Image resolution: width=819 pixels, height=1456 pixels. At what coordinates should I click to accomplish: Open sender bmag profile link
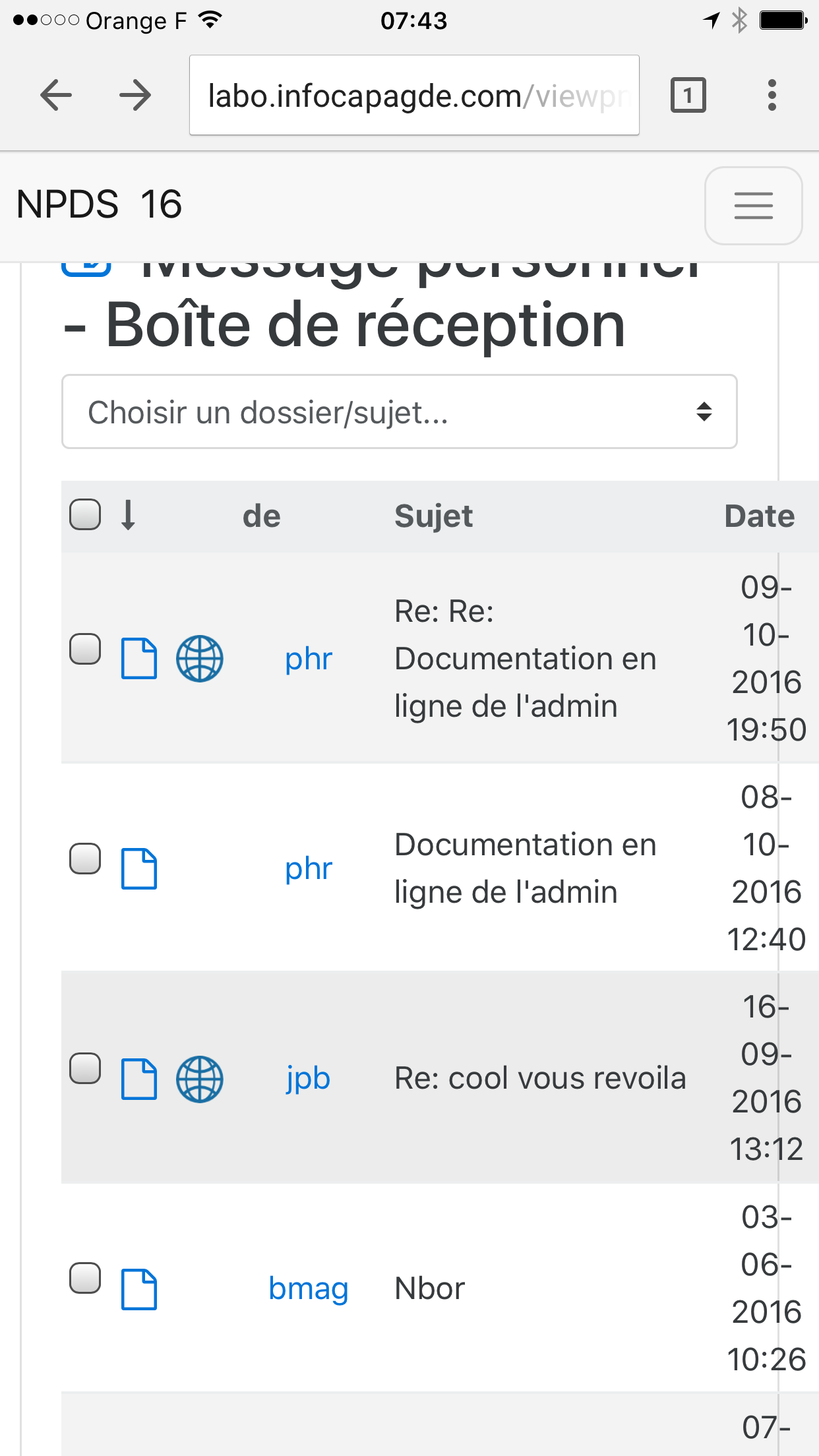[308, 1289]
